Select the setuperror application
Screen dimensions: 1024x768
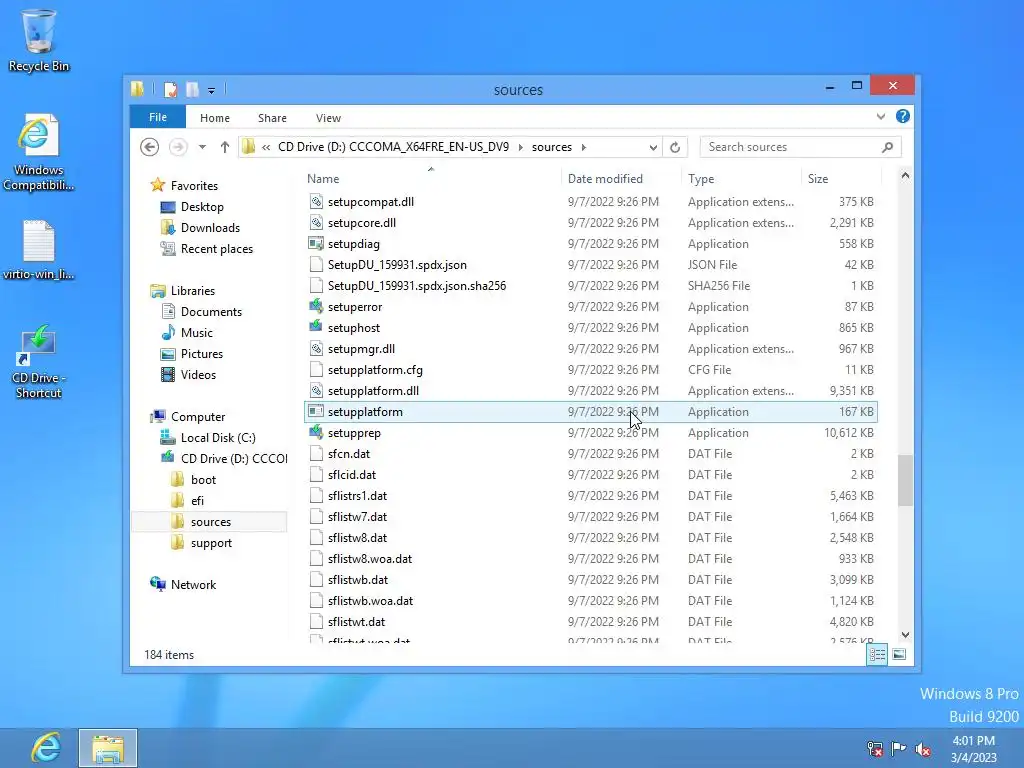click(x=591, y=307)
